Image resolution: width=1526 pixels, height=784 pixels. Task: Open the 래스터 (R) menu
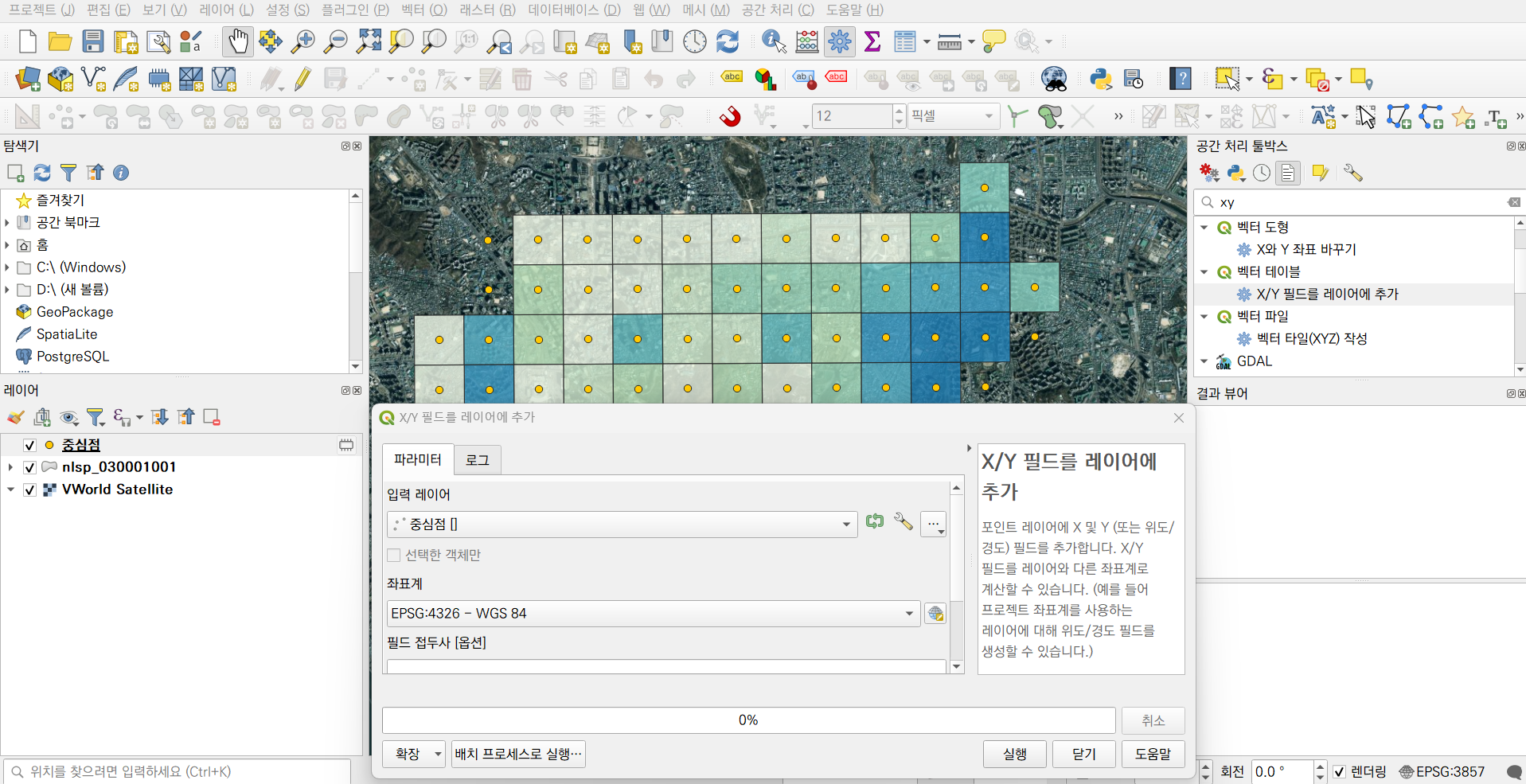click(x=487, y=10)
